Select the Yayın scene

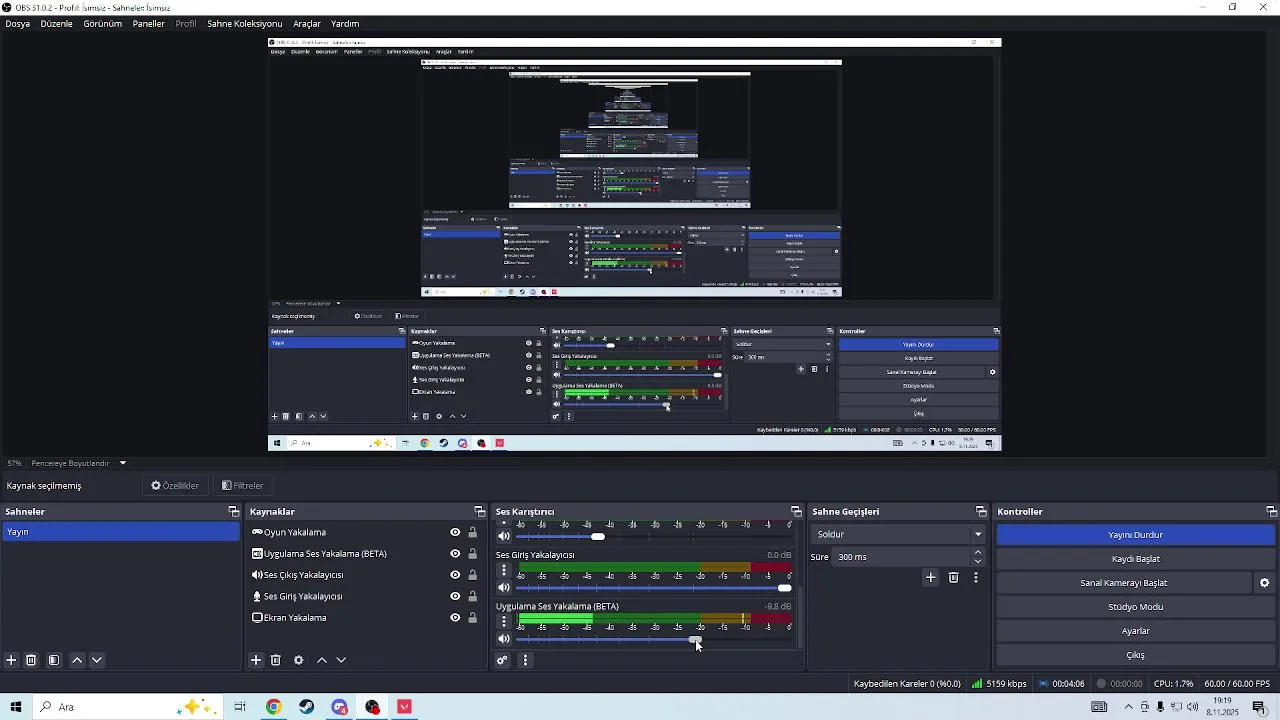(x=120, y=532)
